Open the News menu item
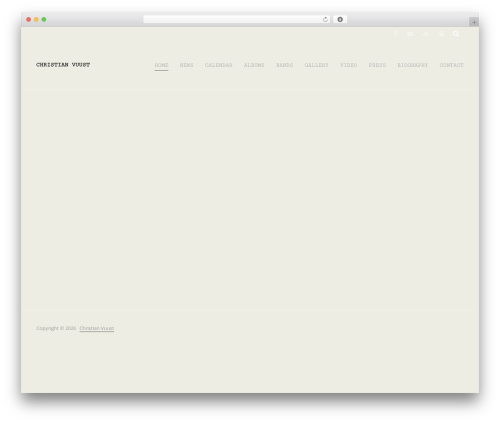 [x=186, y=65]
